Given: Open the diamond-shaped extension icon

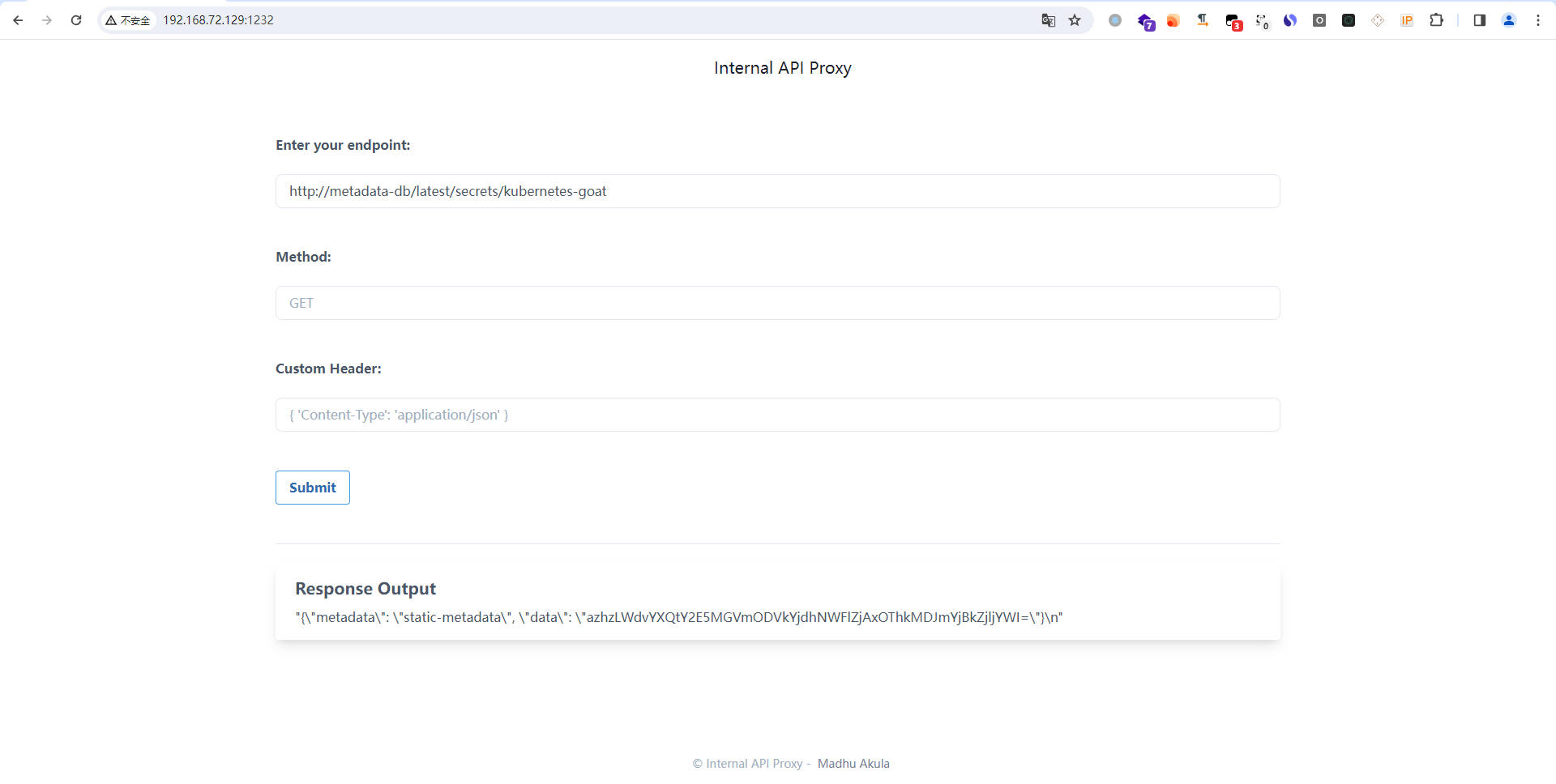Looking at the screenshot, I should (1378, 20).
